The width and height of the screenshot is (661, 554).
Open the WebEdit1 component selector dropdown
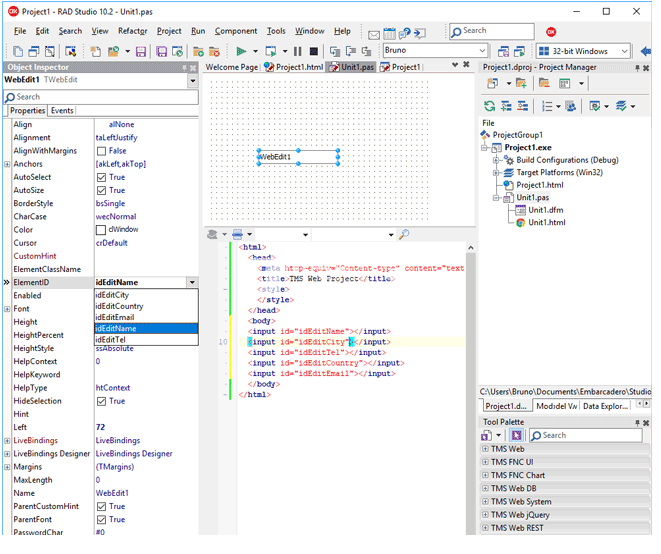(193, 81)
